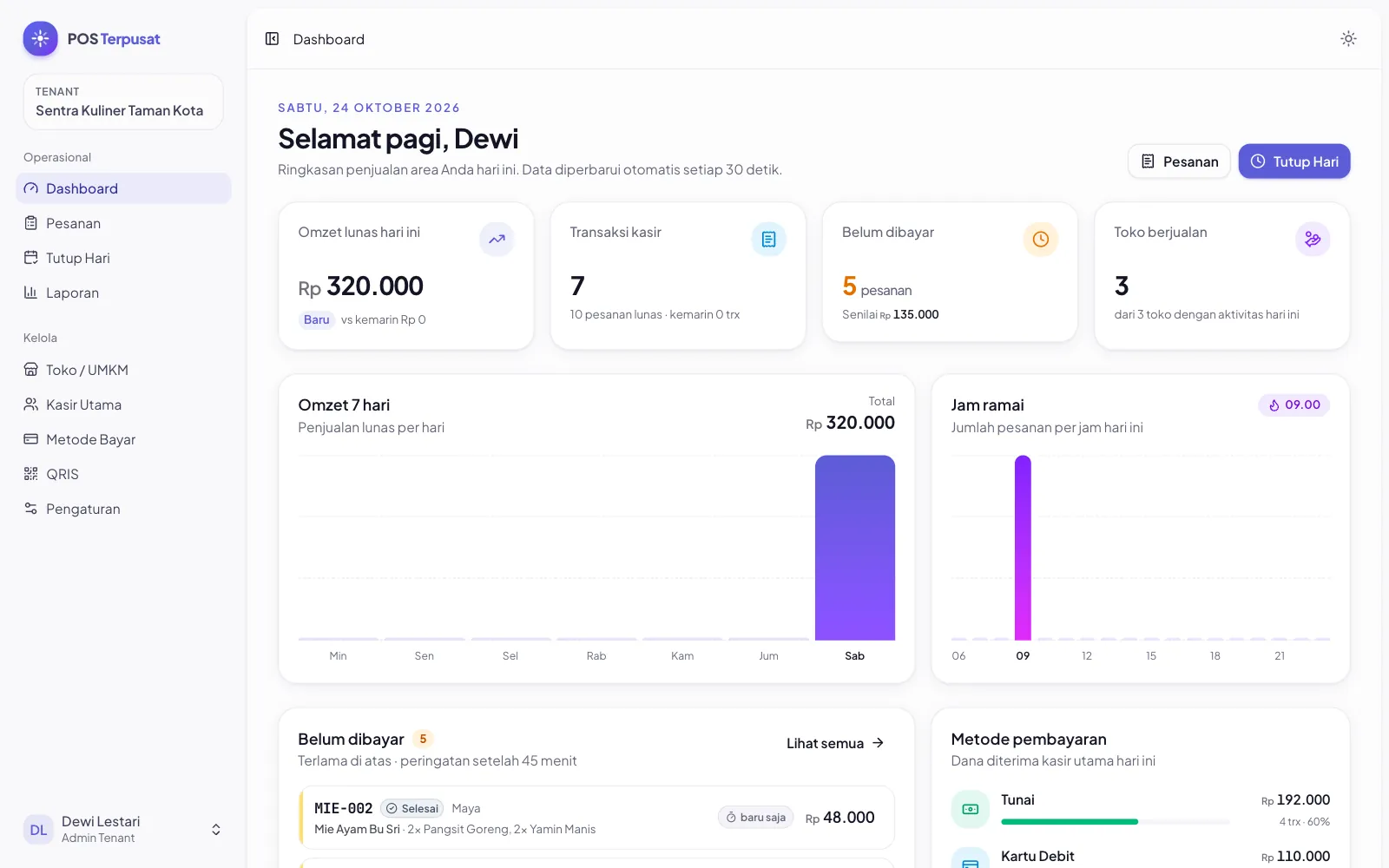Click the Tutup Hari purple button
This screenshot has width=1389, height=868.
(1294, 161)
